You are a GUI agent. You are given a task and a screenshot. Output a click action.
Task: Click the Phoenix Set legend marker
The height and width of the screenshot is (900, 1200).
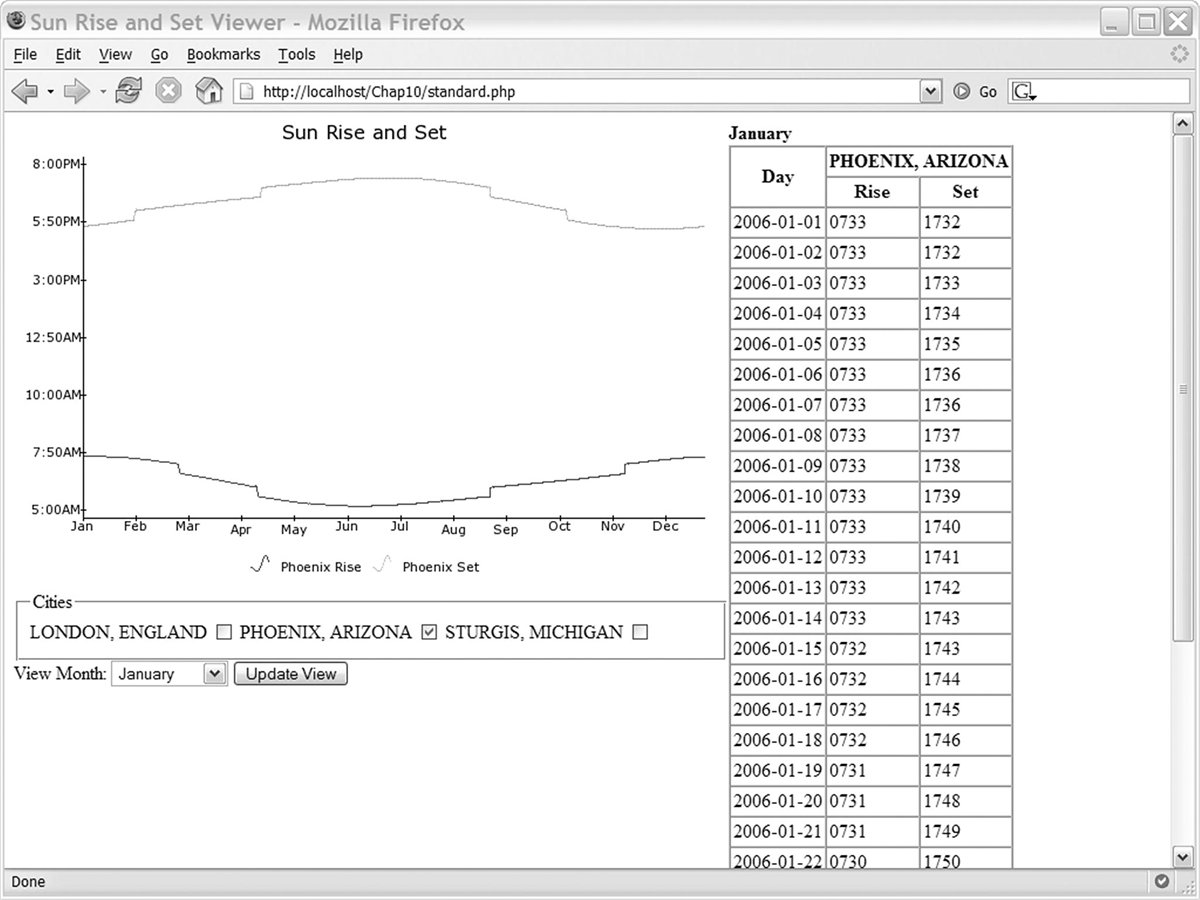coord(382,565)
